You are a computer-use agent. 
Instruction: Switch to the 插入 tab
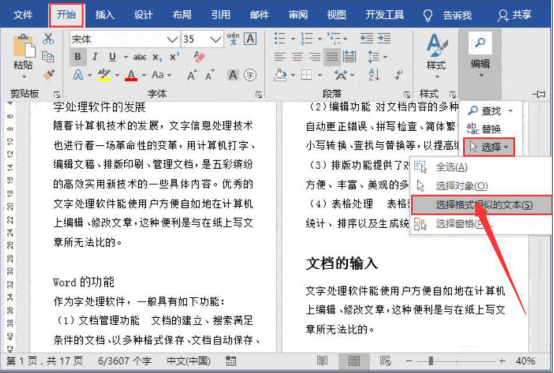point(105,15)
